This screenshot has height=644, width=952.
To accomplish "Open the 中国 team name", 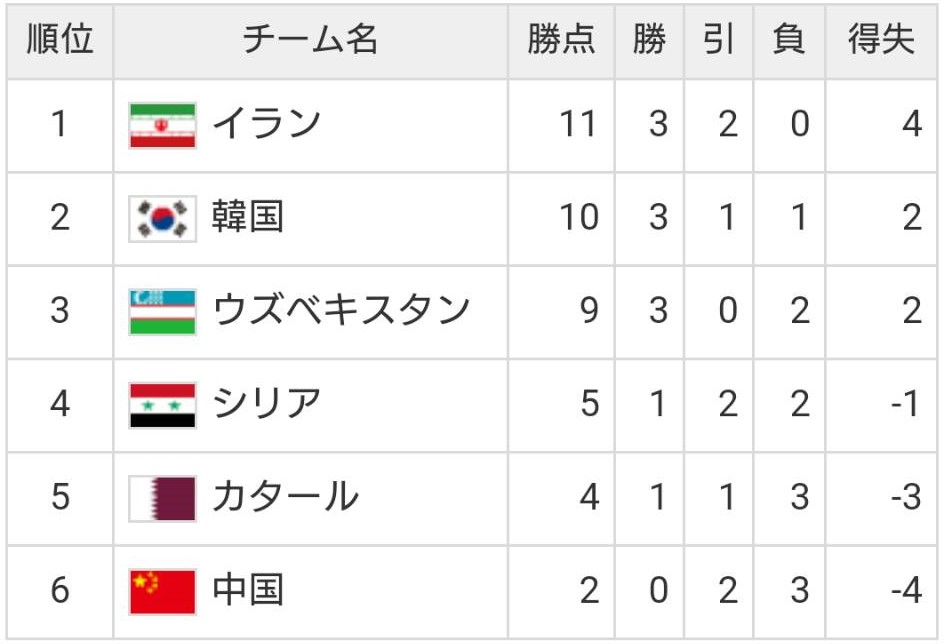I will [x=248, y=589].
